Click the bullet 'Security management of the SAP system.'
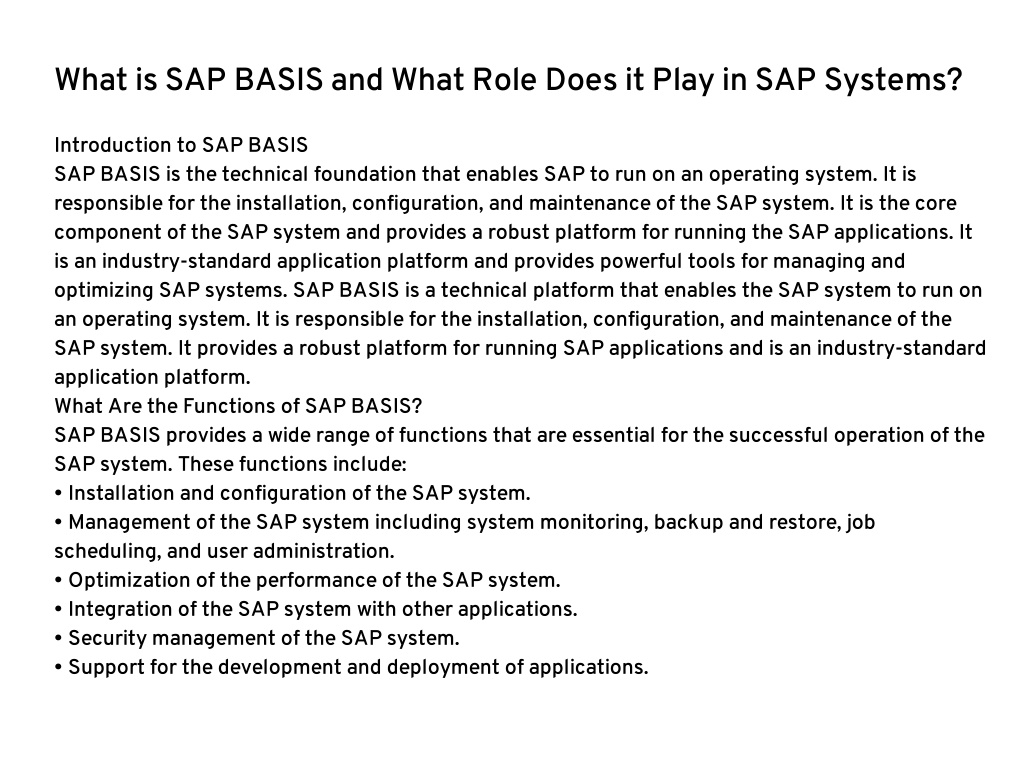This screenshot has width=1024, height=768. click(x=257, y=638)
